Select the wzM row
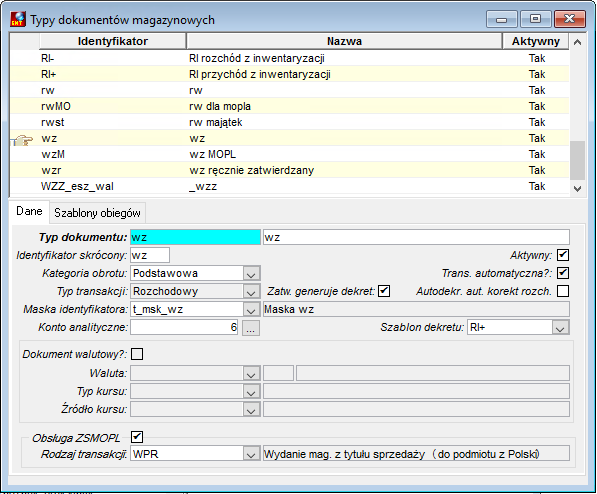This screenshot has width=597, height=494. pos(290,154)
